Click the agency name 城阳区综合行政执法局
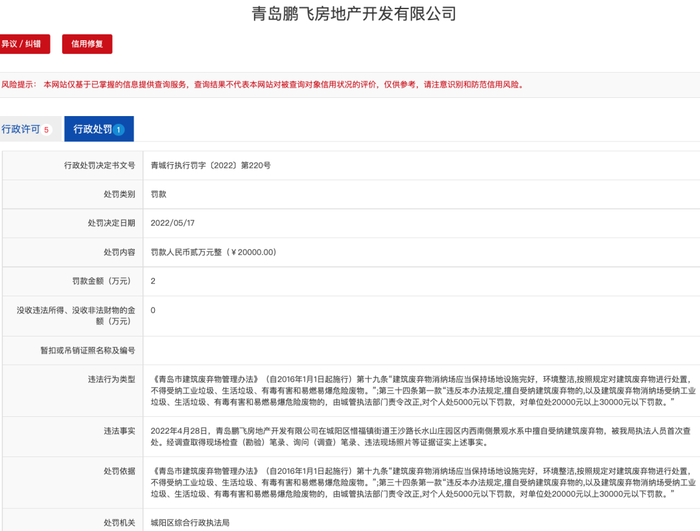Image resolution: width=700 pixels, height=531 pixels. [190, 523]
